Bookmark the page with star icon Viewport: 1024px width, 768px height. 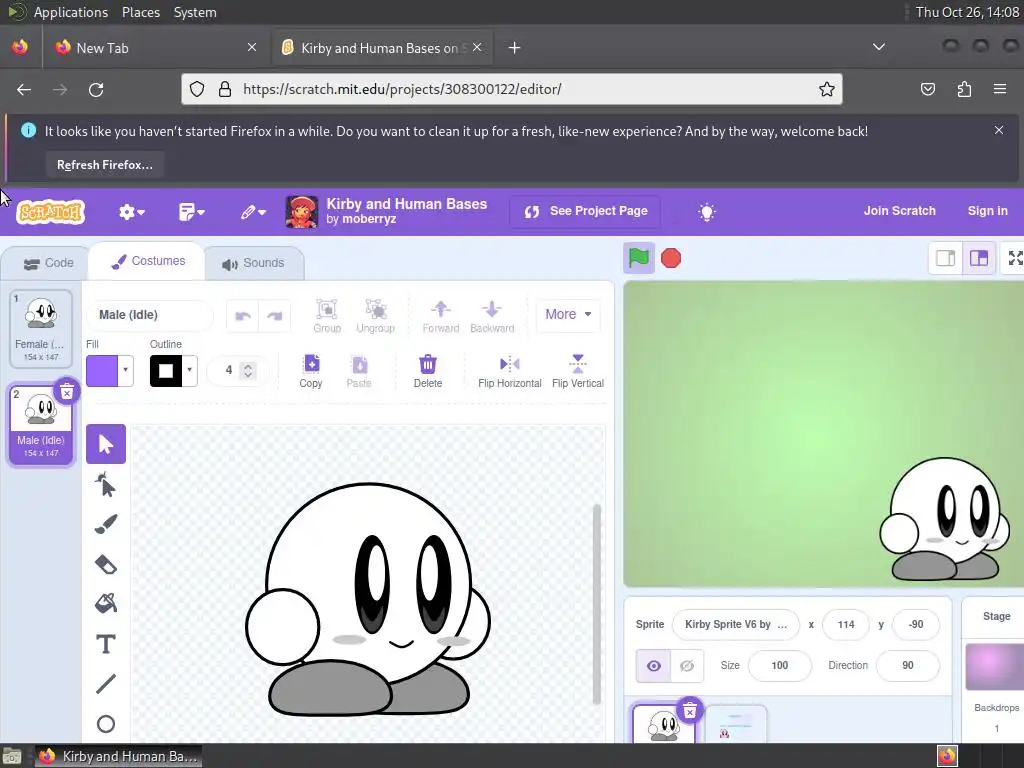click(x=827, y=89)
